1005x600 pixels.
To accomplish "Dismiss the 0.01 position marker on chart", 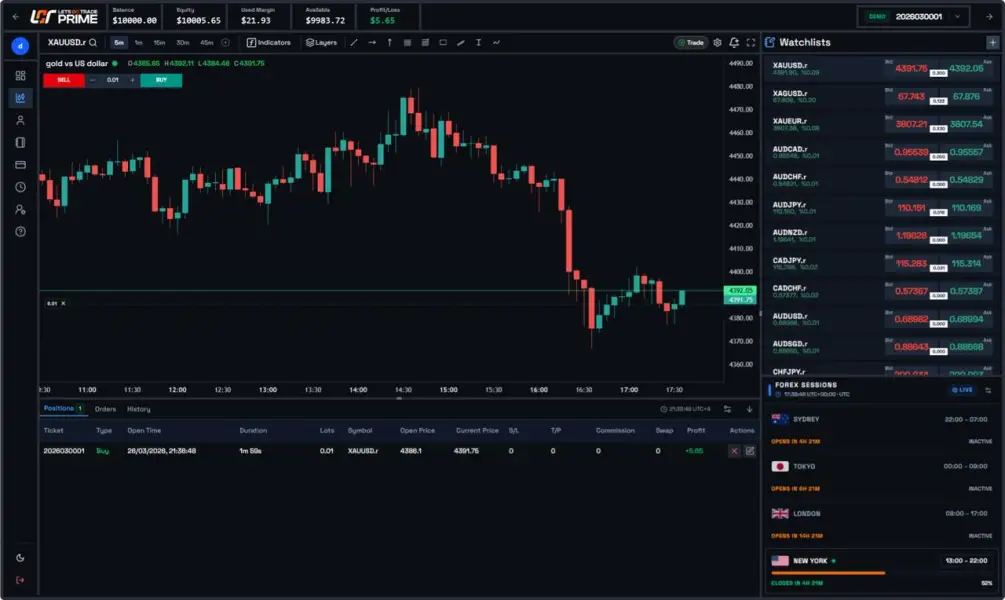I will tap(63, 303).
